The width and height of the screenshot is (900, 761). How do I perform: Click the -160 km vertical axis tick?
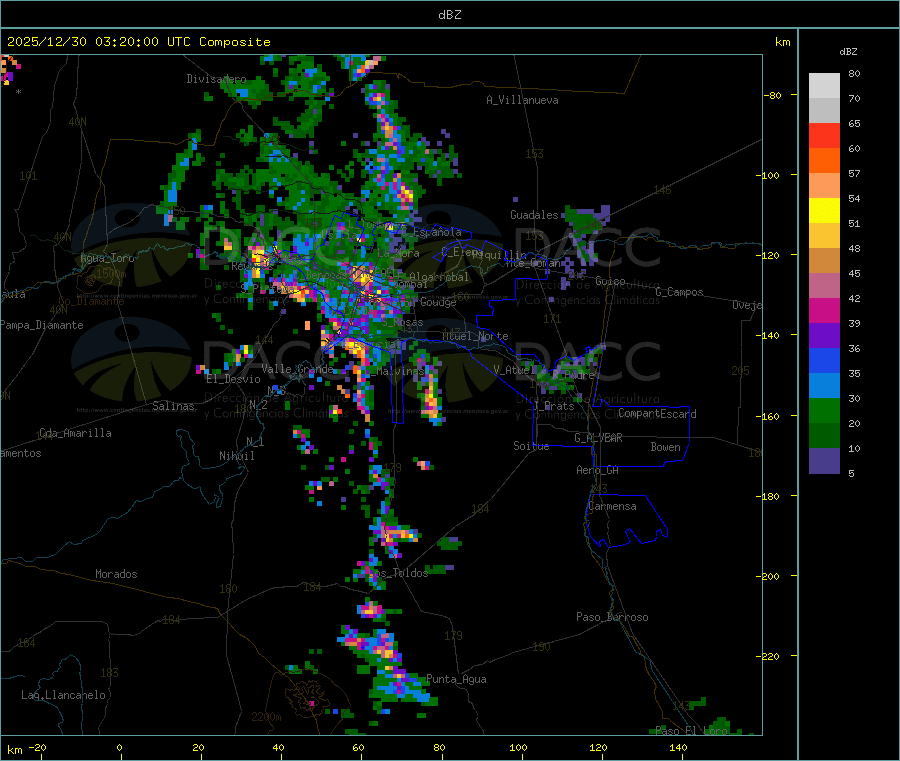[770, 416]
